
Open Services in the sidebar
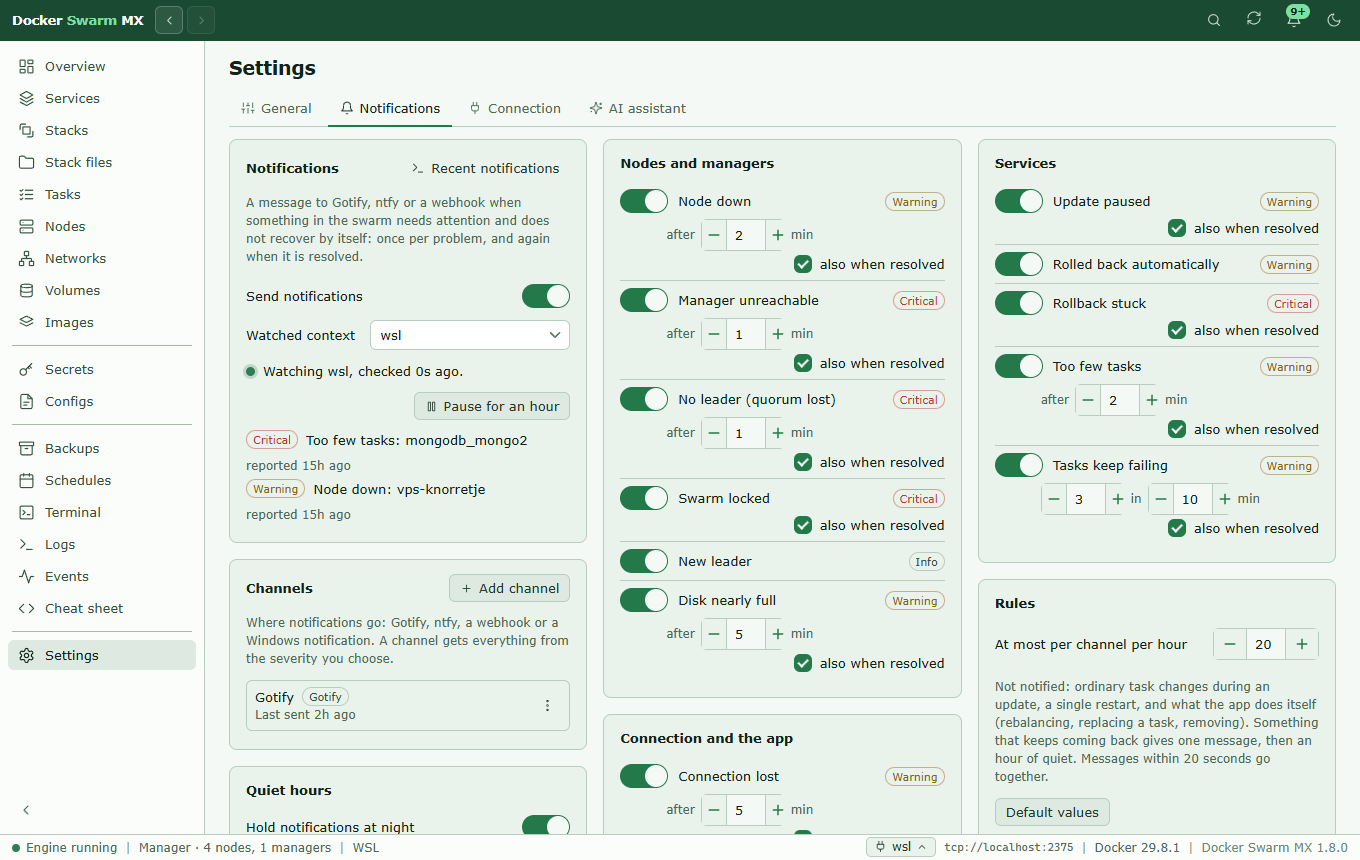pos(102,99)
